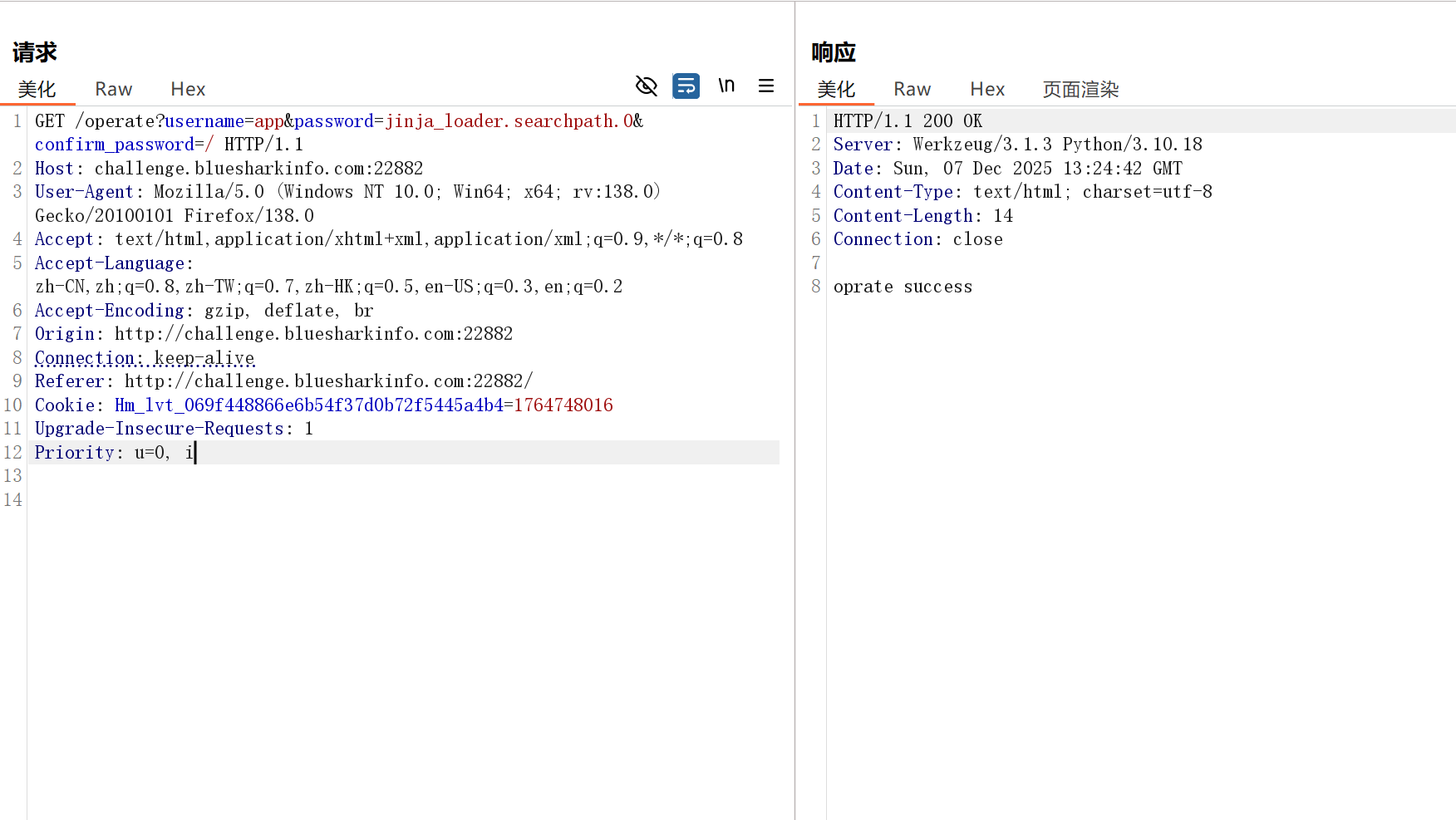This screenshot has width=1456, height=820.
Task: Toggle word wrap with the blue wrap icon
Action: tap(686, 86)
